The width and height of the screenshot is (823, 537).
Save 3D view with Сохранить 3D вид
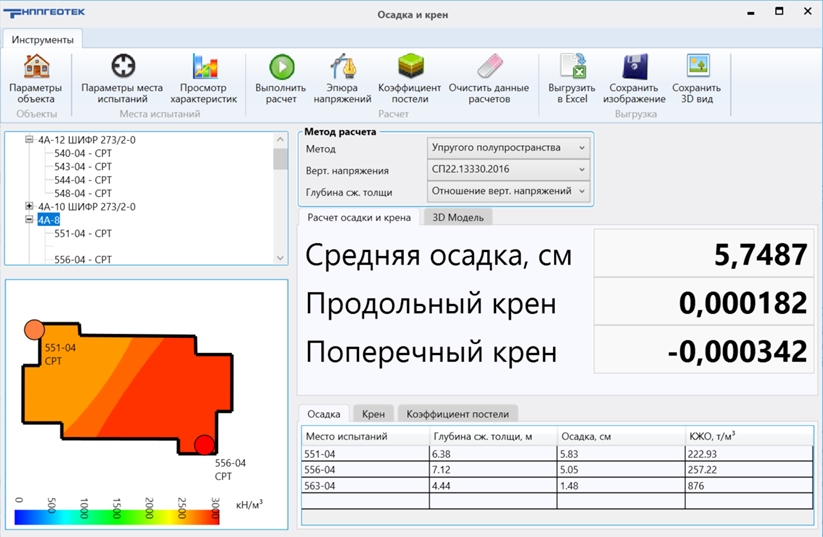[x=696, y=68]
